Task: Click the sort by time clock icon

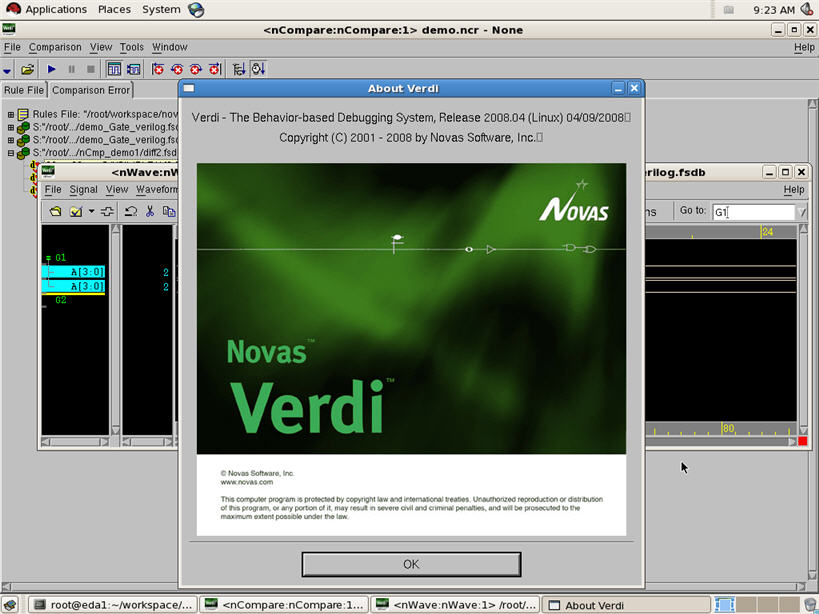Action: 259,69
